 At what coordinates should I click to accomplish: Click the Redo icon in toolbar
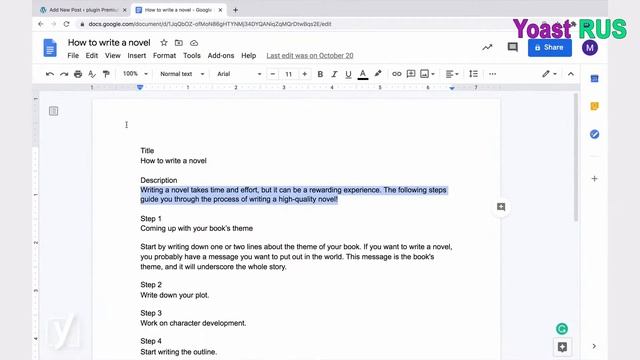coord(64,74)
